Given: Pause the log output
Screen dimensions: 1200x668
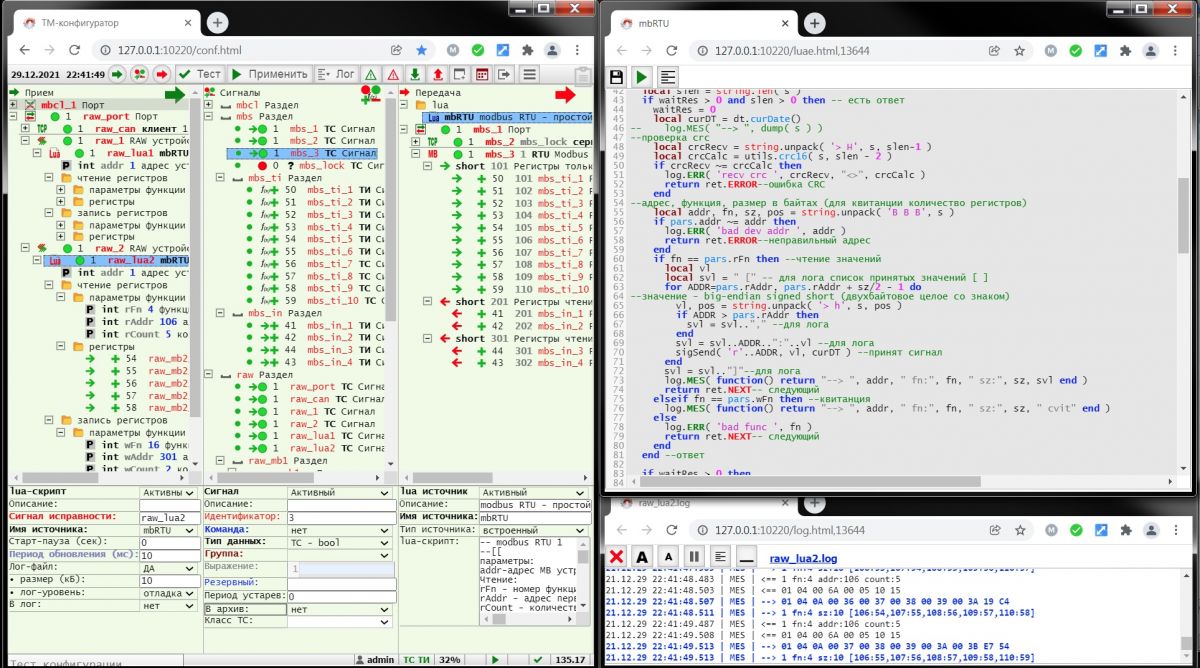Looking at the screenshot, I should (693, 556).
